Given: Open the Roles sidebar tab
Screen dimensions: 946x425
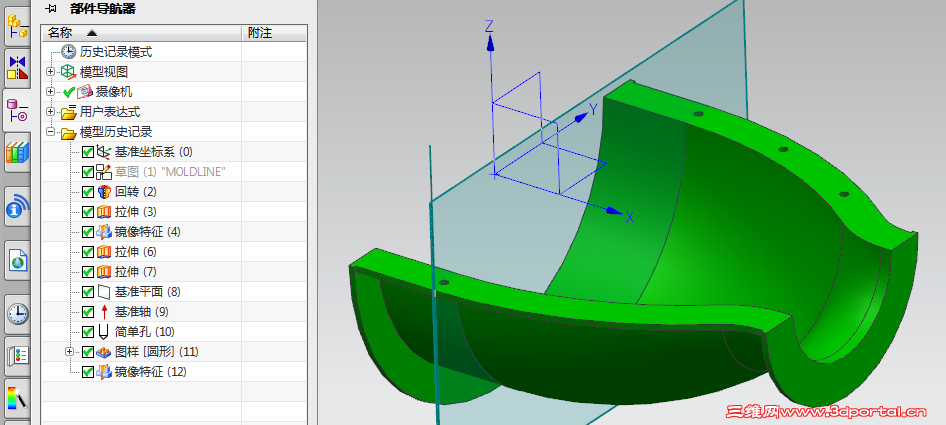Looking at the screenshot, I should (x=18, y=356).
